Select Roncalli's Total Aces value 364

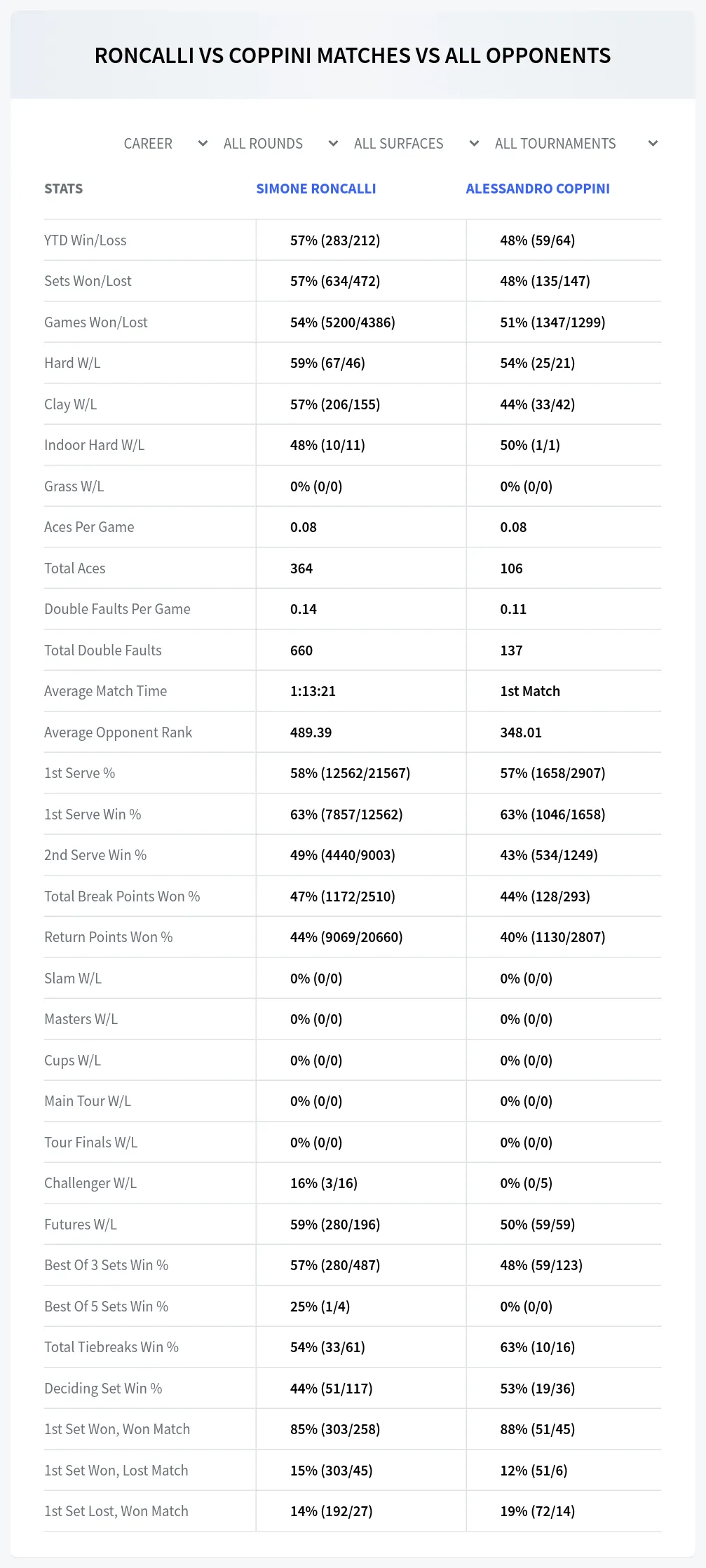[301, 568]
